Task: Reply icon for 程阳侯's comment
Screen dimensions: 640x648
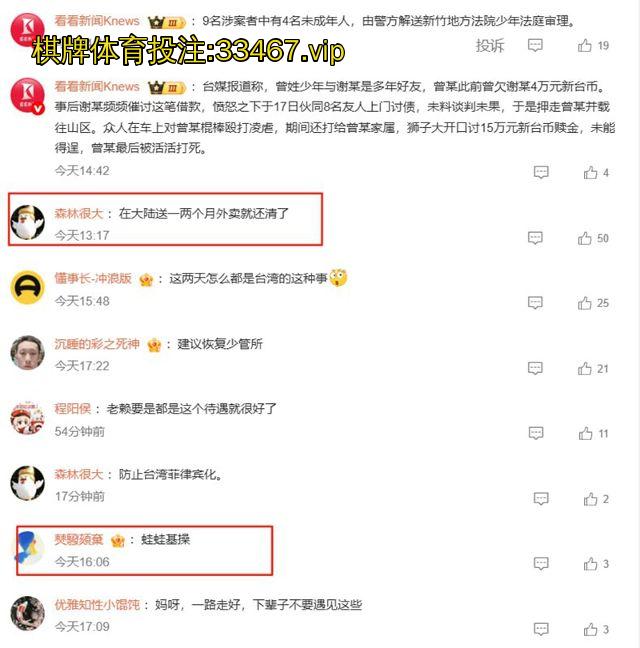Action: (x=536, y=434)
